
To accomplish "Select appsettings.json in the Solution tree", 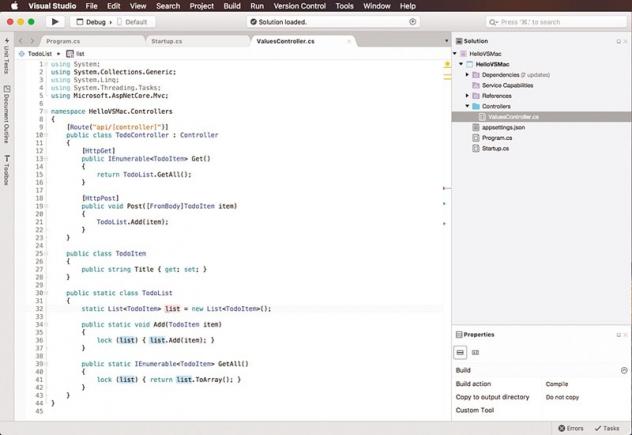I will 503,127.
